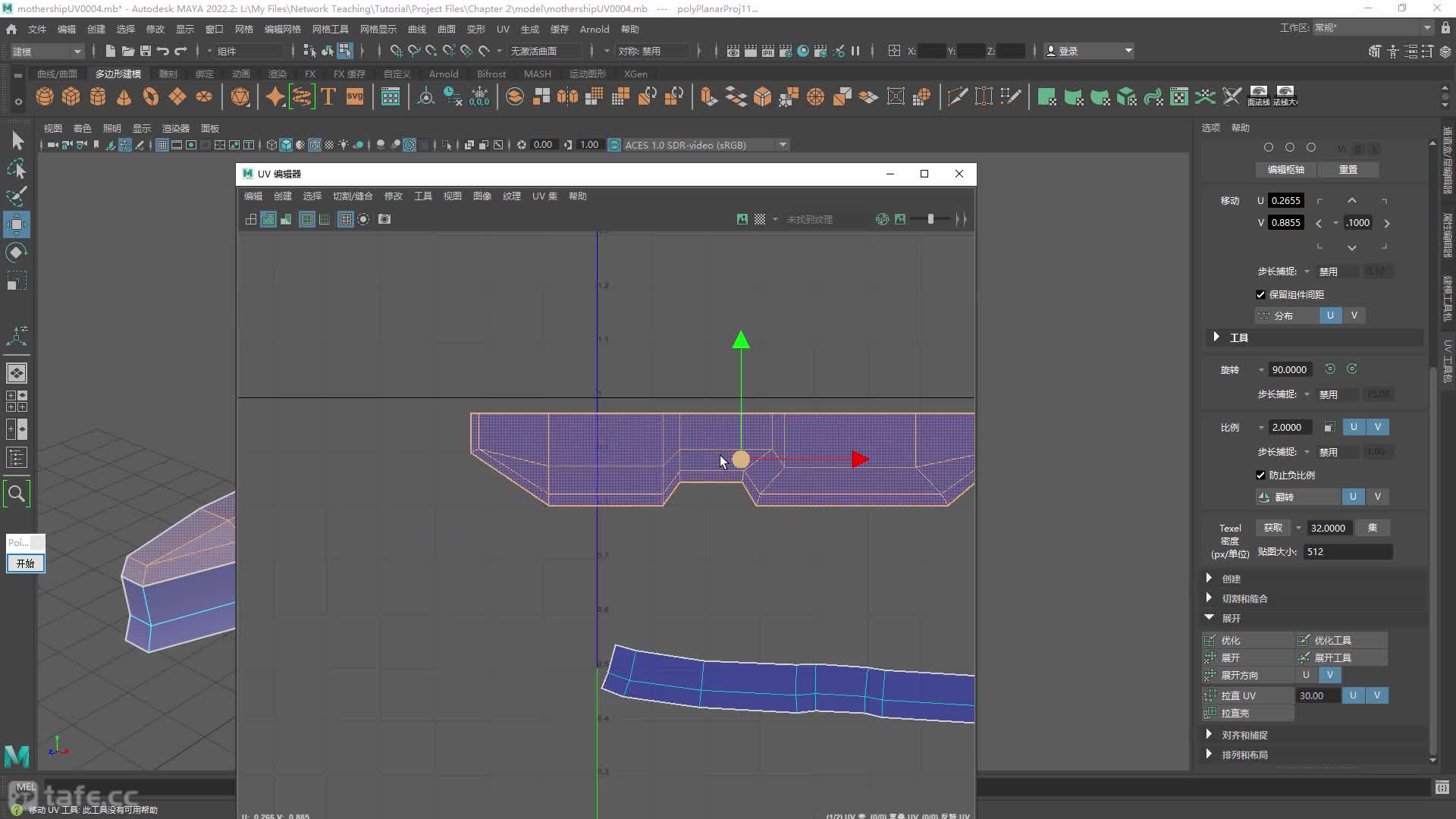Click the search magnifier icon in left panel
The width and height of the screenshot is (1456, 819).
click(x=17, y=494)
